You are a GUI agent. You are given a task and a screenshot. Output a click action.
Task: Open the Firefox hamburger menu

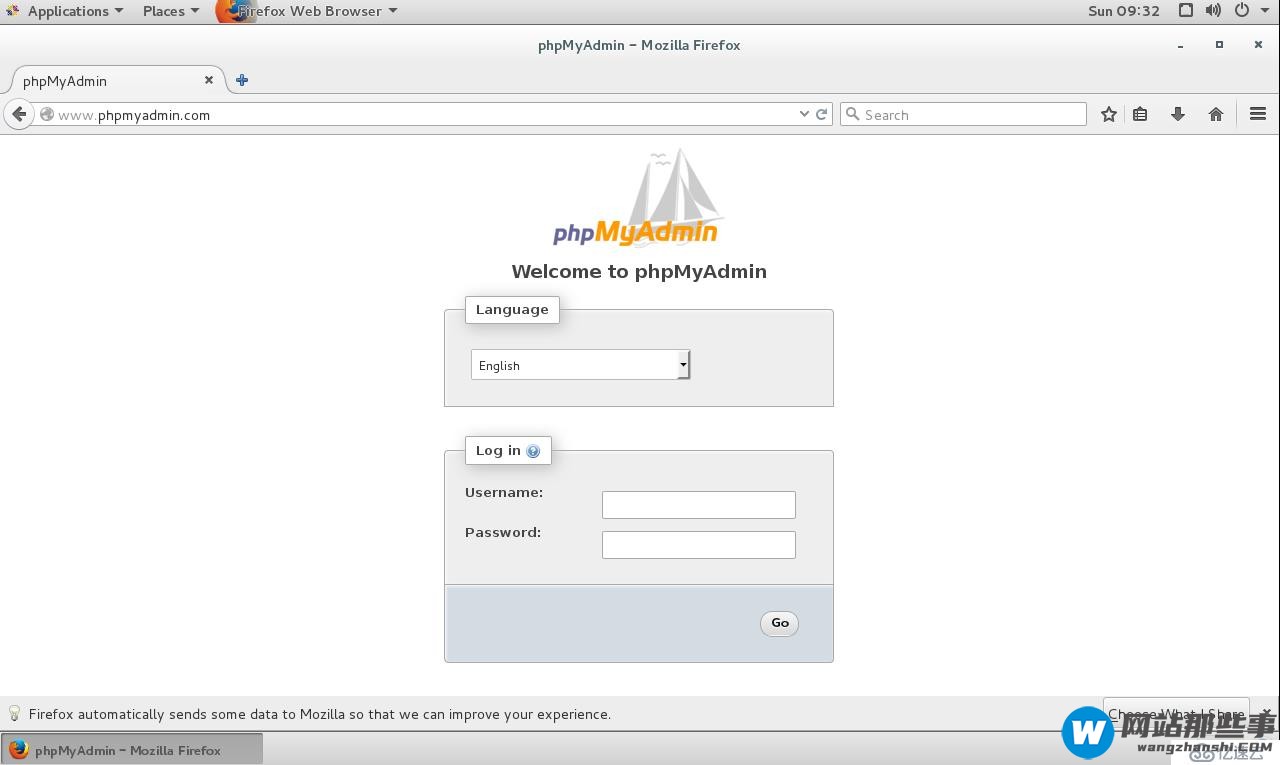(x=1258, y=114)
